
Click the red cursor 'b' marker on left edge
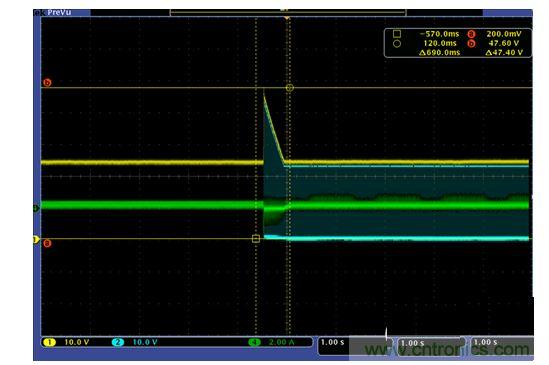[47, 82]
